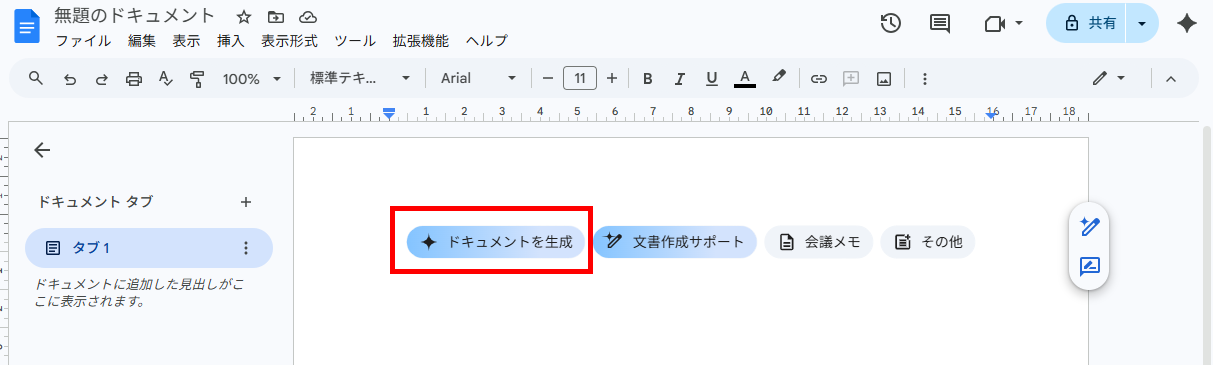The width and height of the screenshot is (1213, 365).
Task: Open the 挿入 menu
Action: pos(231,41)
